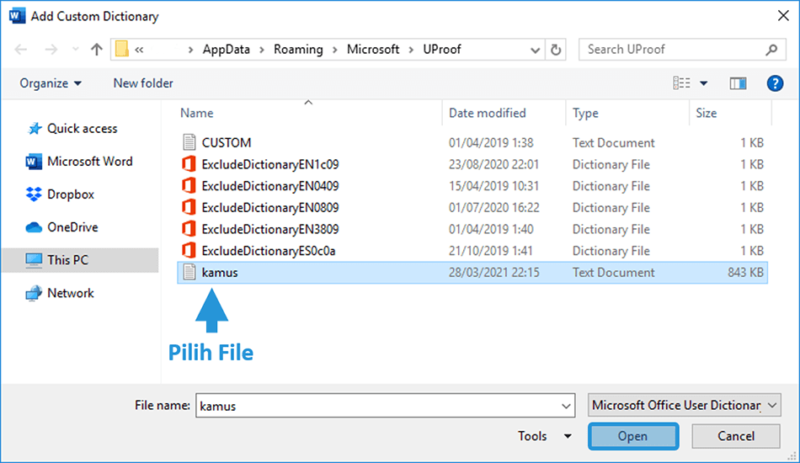
Task: Close the Add Custom Dictionary dialog
Action: pyautogui.click(x=783, y=16)
